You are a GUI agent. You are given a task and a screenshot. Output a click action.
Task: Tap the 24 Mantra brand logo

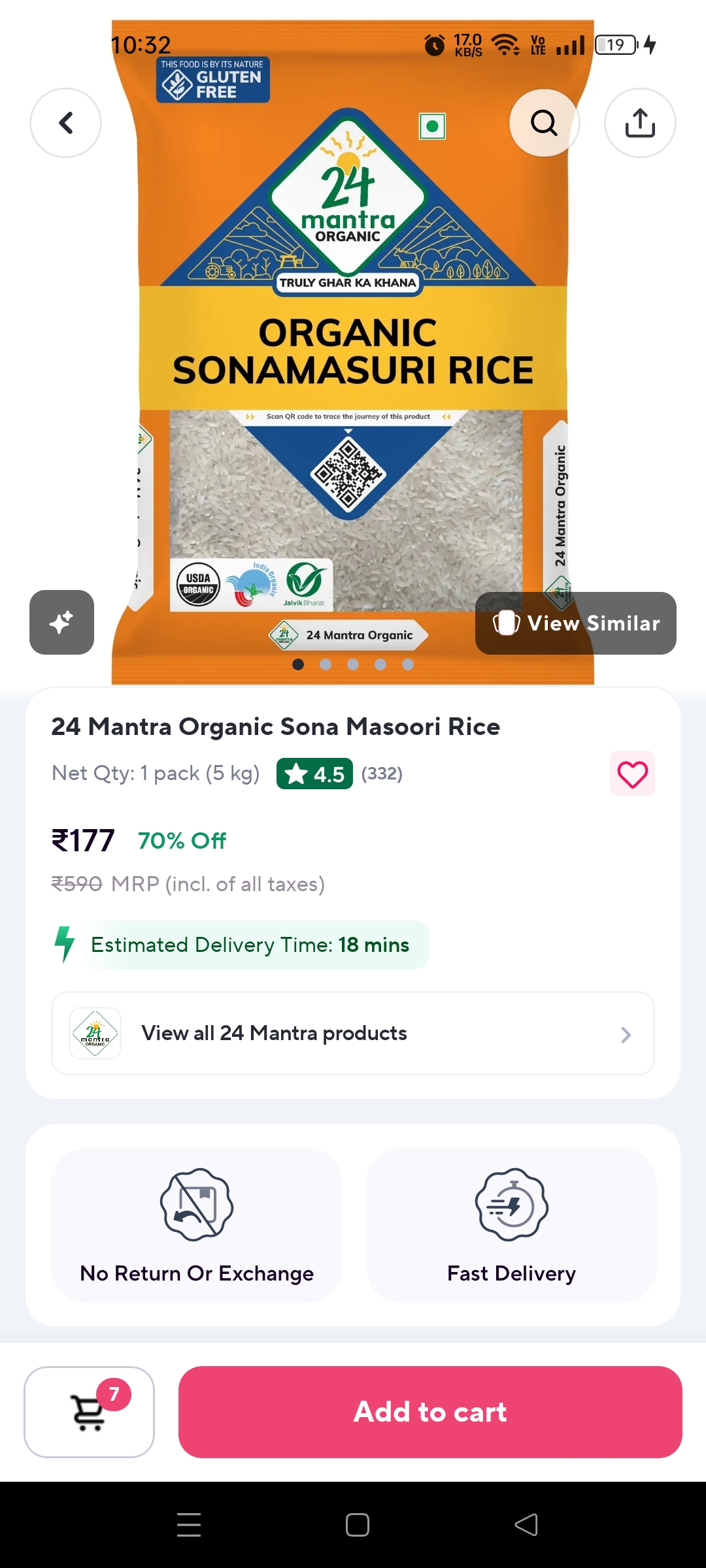[95, 1033]
